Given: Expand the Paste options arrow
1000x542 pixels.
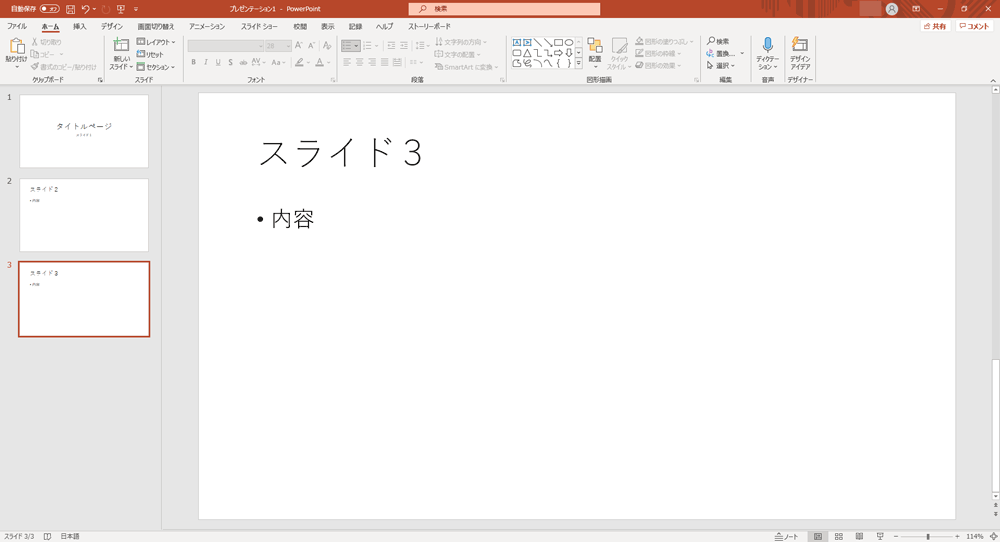Looking at the screenshot, I should [17, 66].
